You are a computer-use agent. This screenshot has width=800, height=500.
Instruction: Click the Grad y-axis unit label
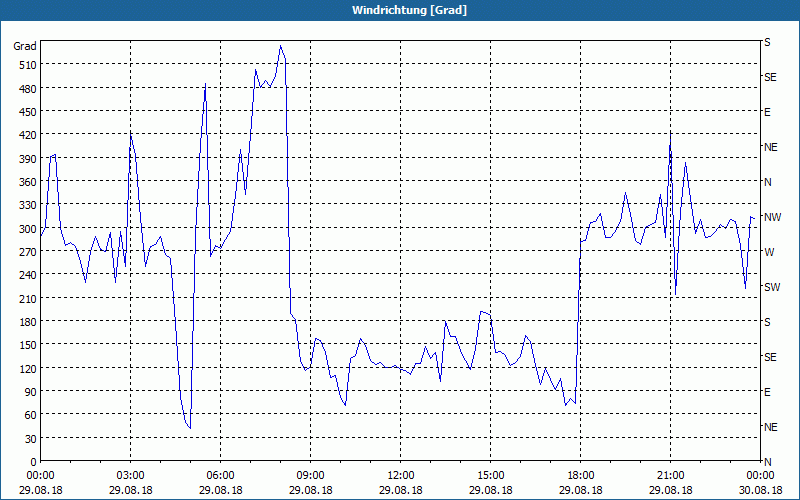click(x=24, y=46)
